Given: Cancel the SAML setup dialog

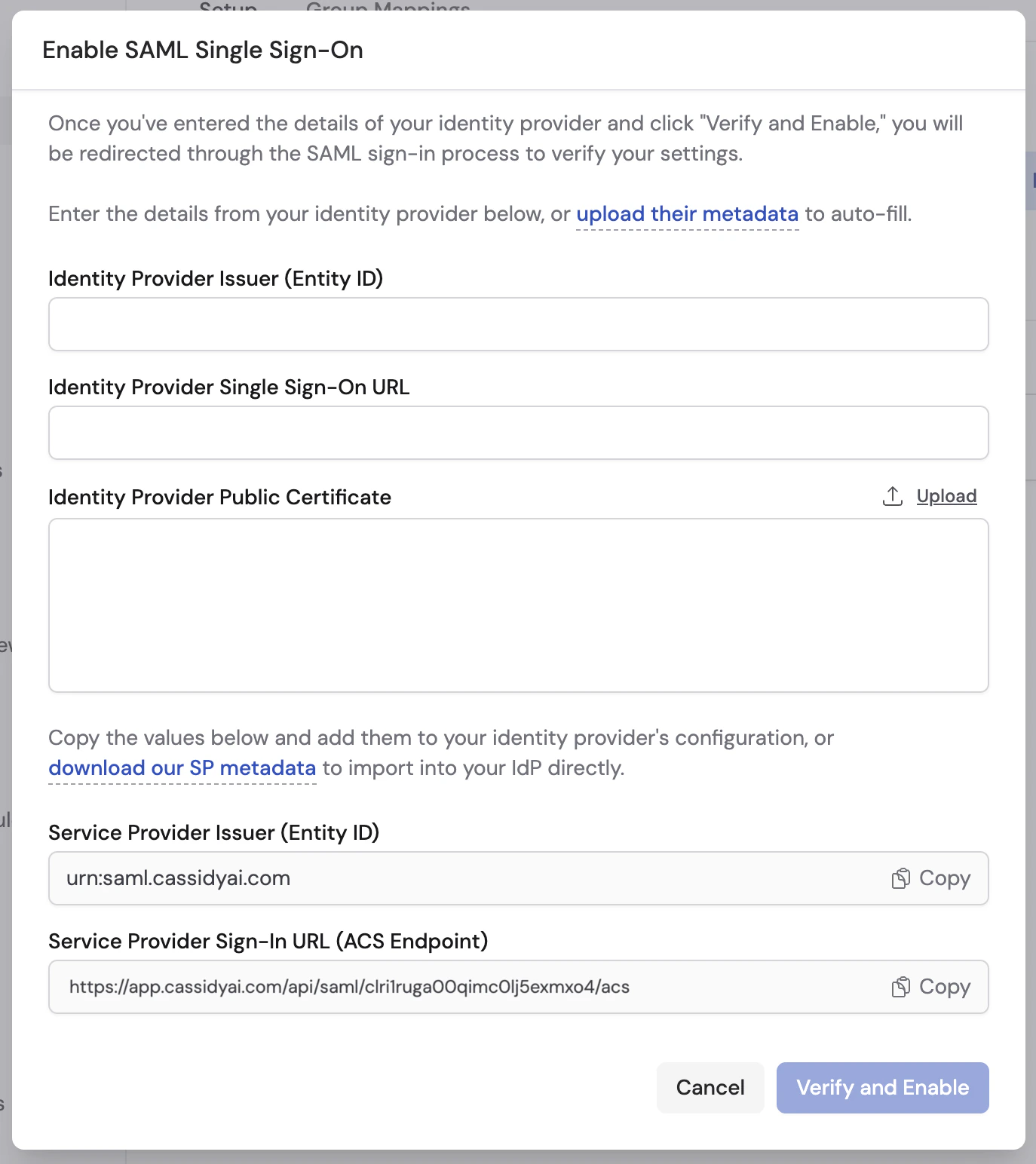Looking at the screenshot, I should (x=710, y=1087).
